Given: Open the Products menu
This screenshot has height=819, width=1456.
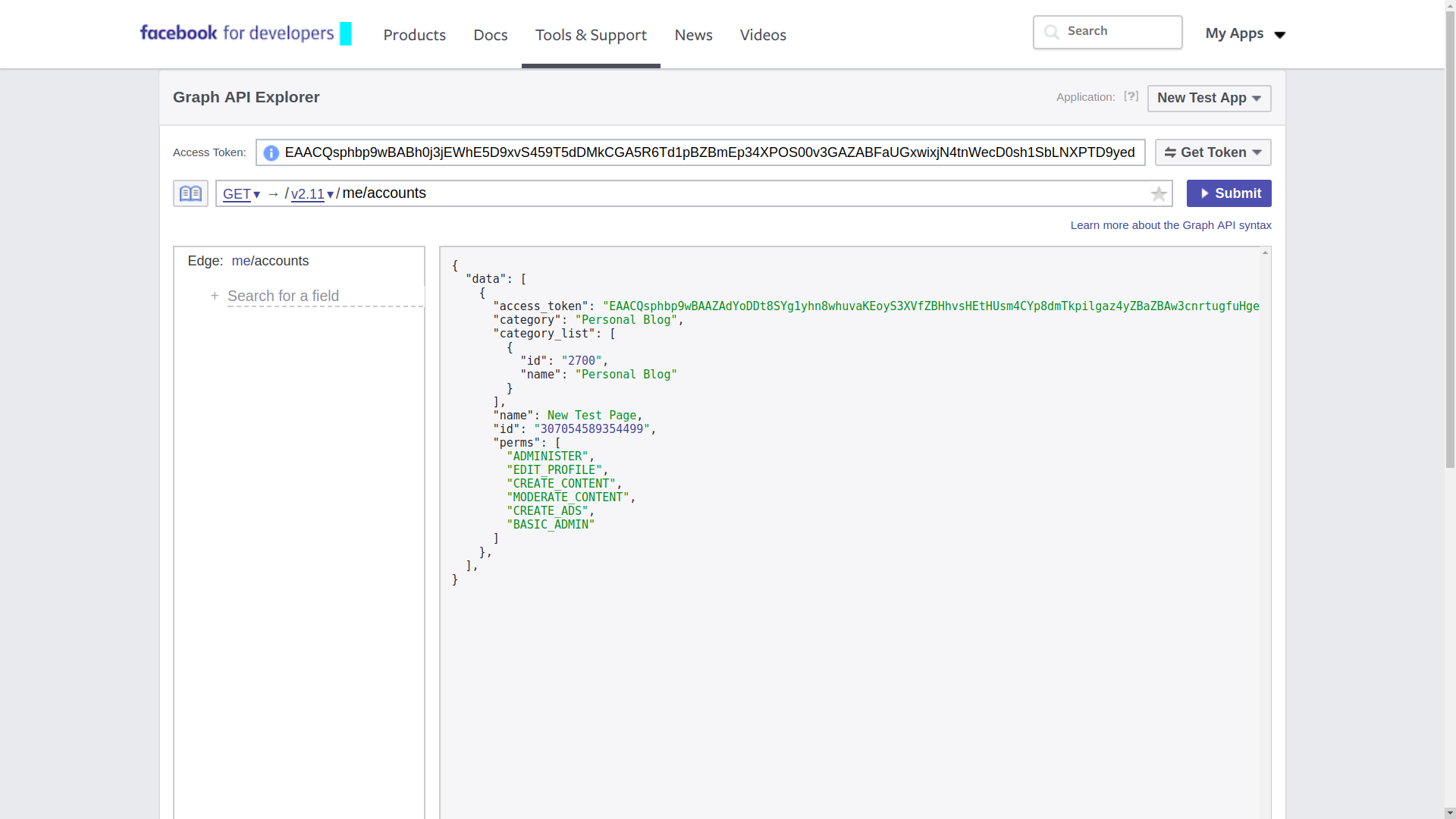Looking at the screenshot, I should click(x=414, y=35).
